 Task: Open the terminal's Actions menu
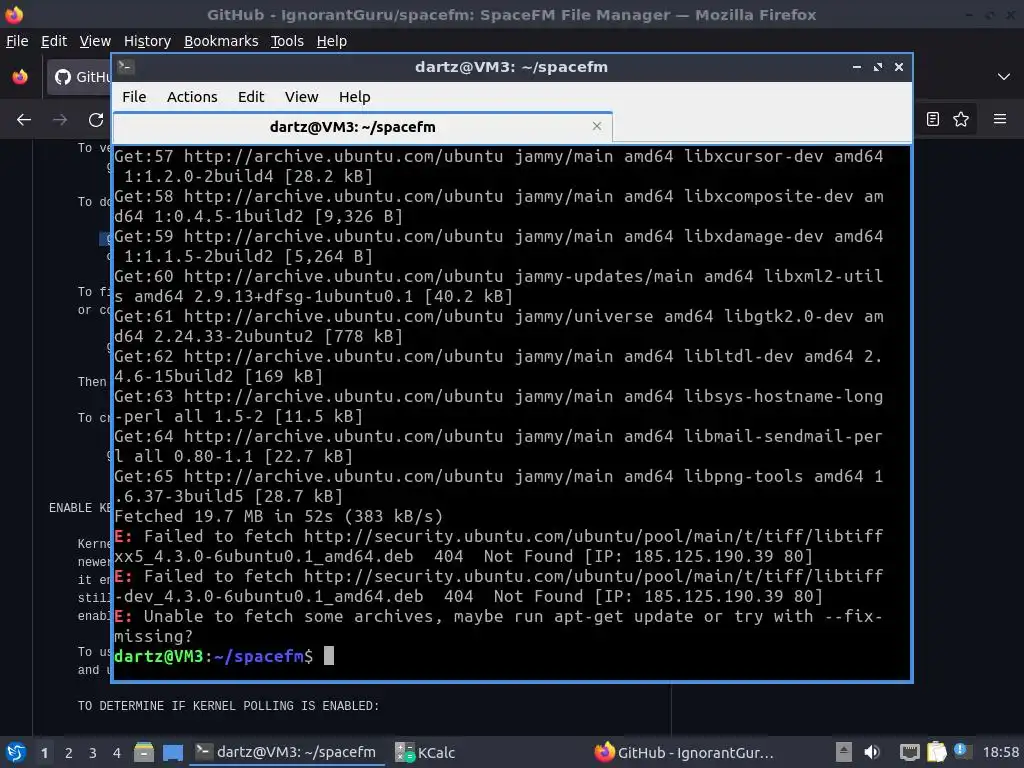point(192,97)
